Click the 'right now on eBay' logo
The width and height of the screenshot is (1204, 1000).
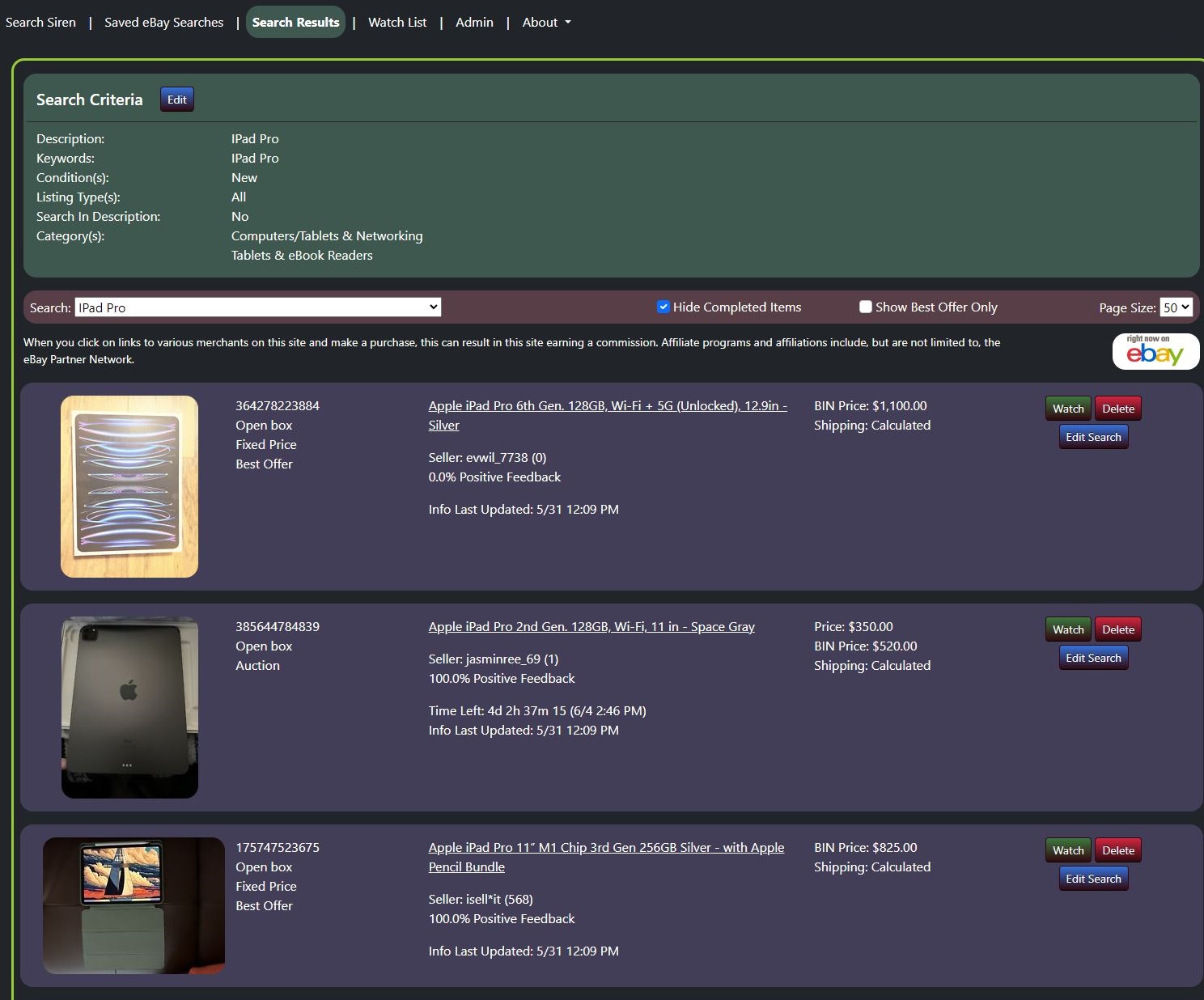(x=1155, y=352)
